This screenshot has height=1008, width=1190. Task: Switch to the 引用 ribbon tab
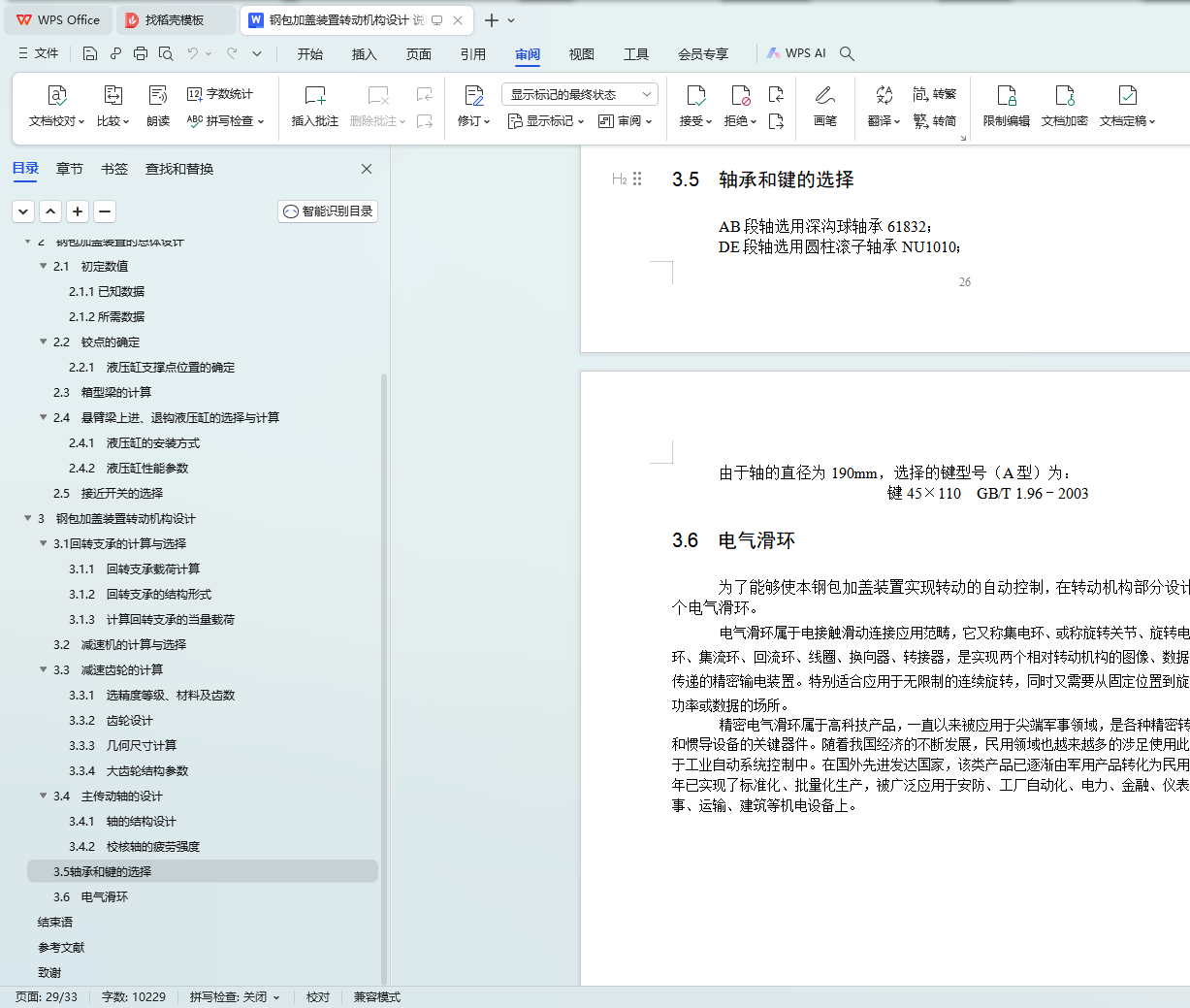(x=473, y=54)
